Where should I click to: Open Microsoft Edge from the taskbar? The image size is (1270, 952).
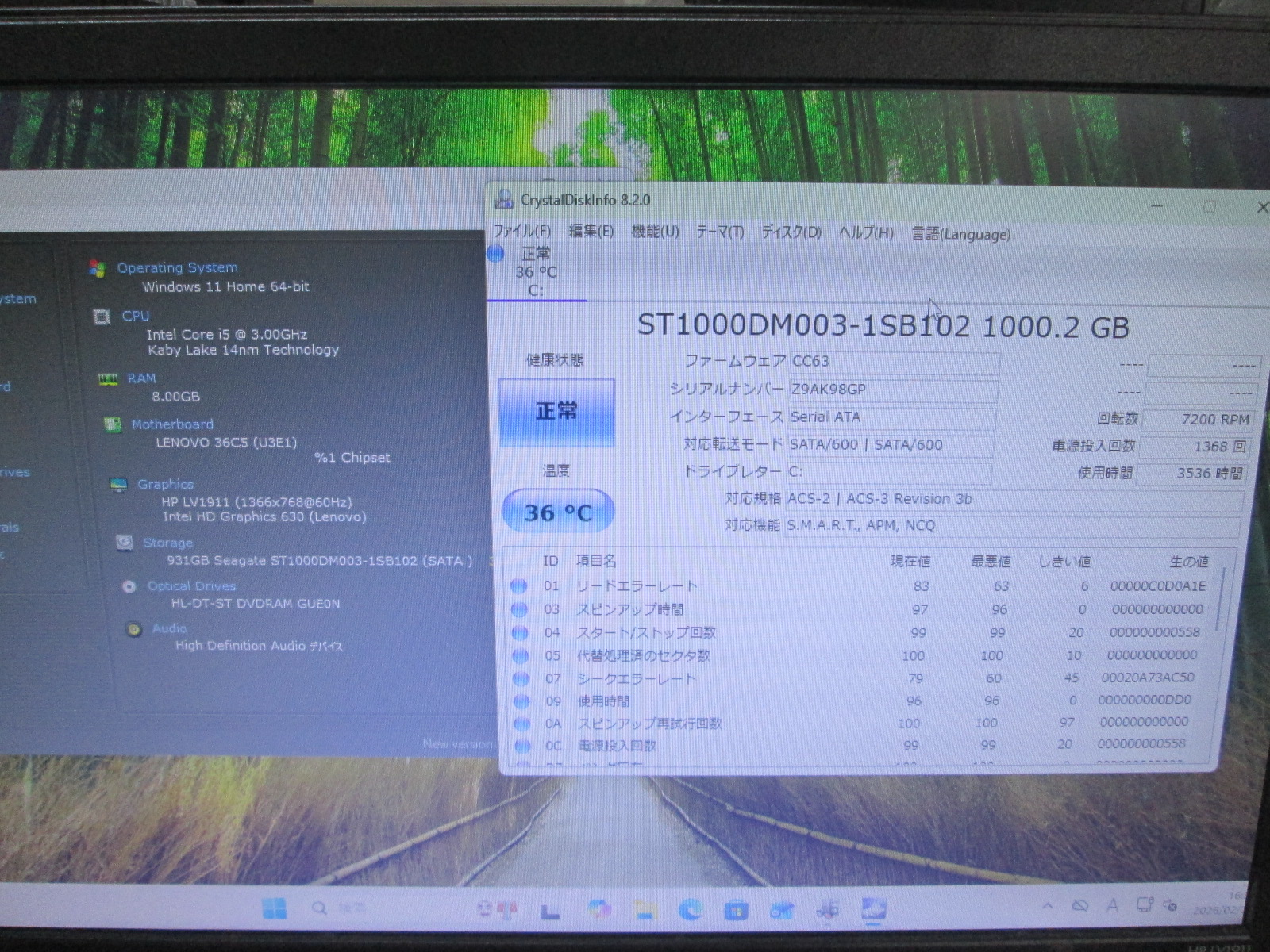(x=690, y=909)
